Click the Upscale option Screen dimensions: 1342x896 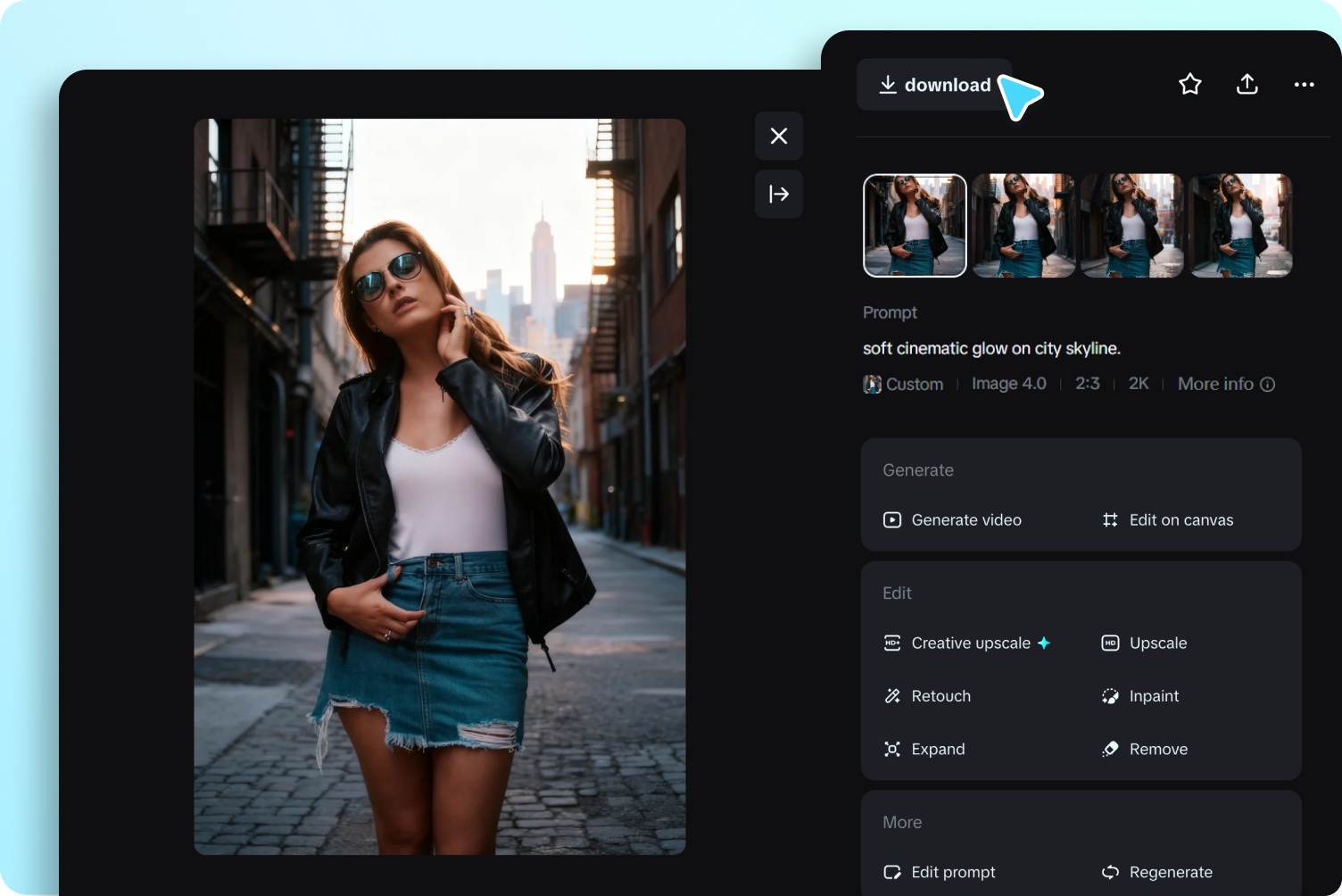point(1144,643)
